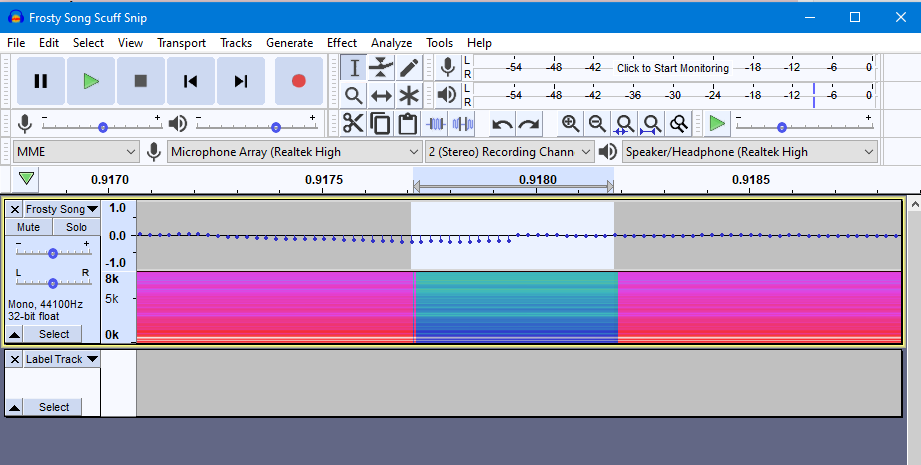Screen dimensions: 921x465
Task: Click the Frosty Song gain slider
Action: (x=52, y=253)
